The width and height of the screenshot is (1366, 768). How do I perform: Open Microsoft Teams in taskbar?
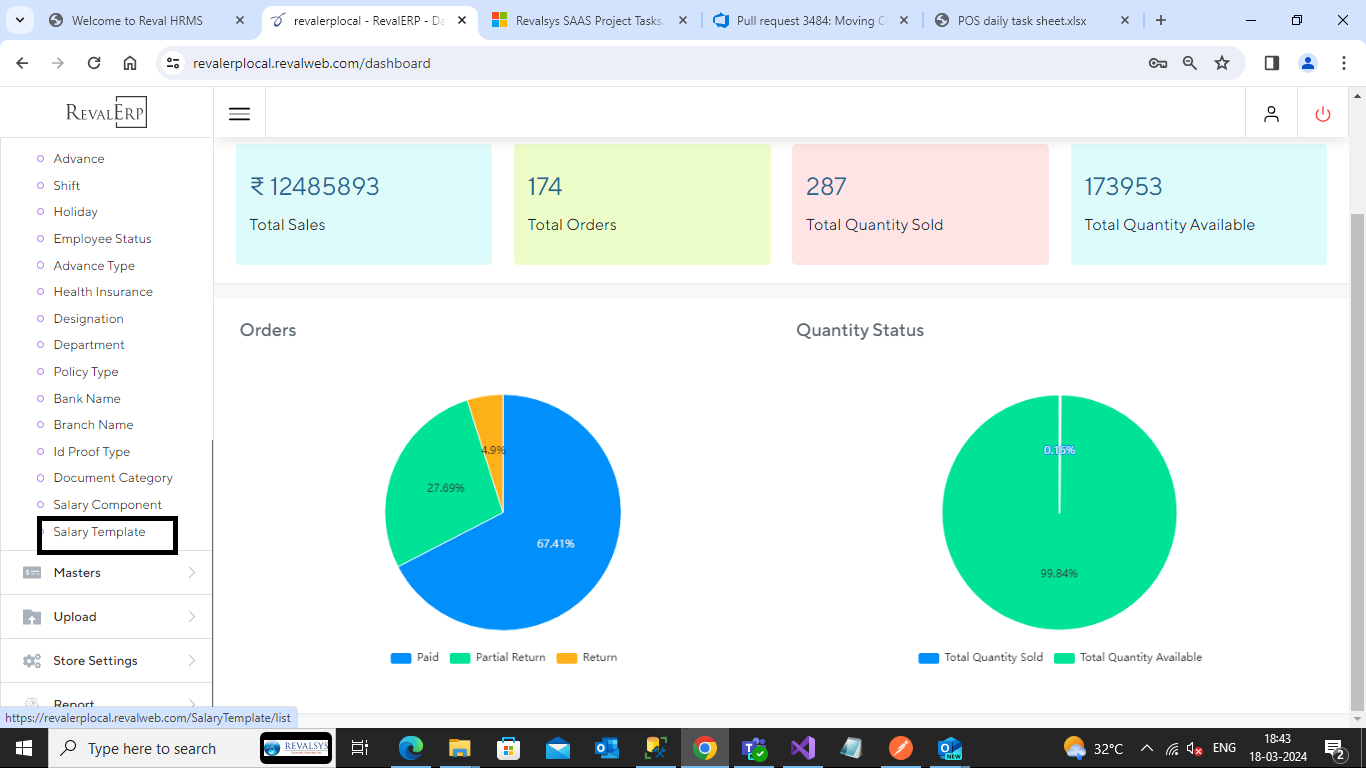[753, 748]
